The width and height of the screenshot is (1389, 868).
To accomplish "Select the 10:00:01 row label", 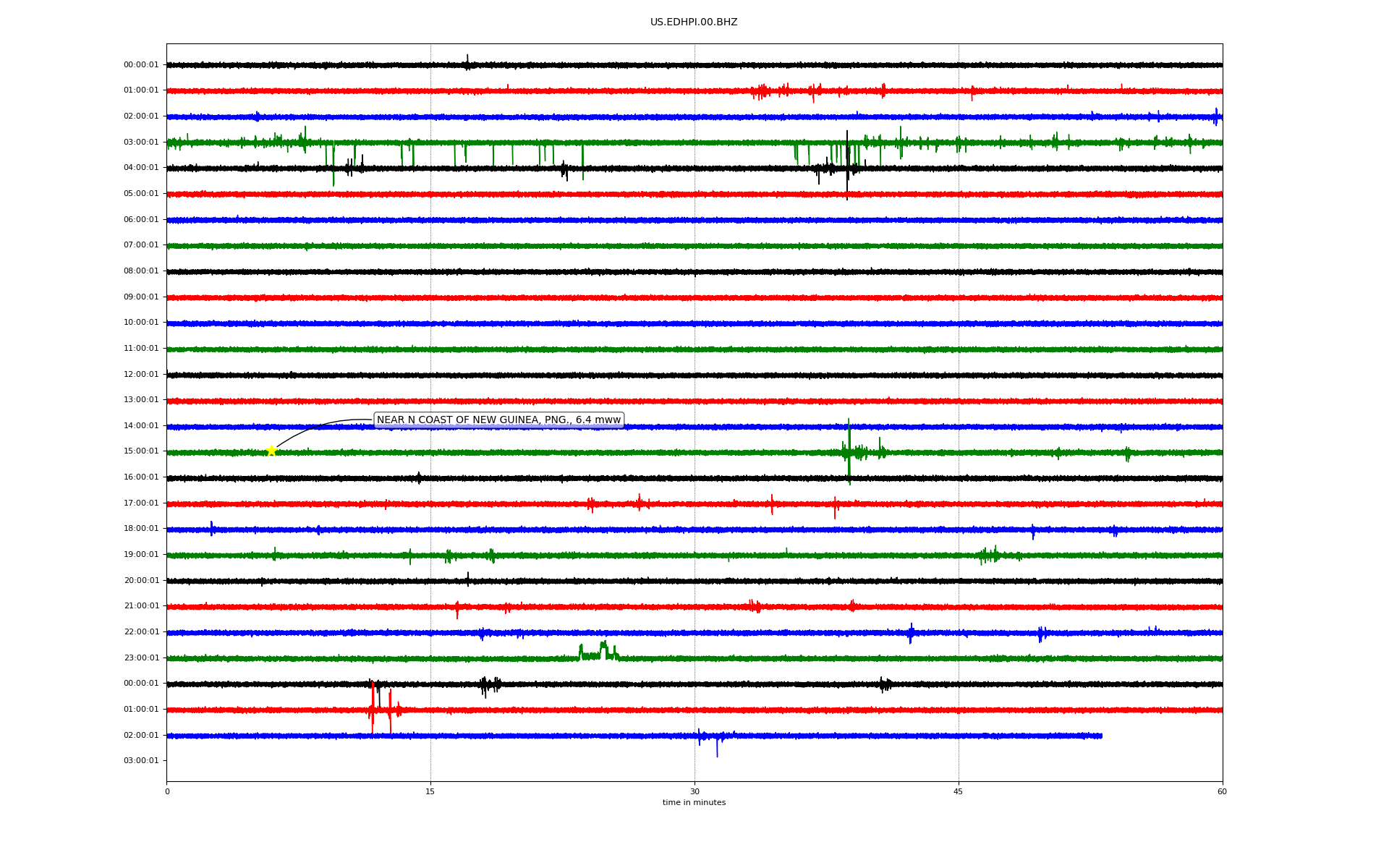I will pyautogui.click(x=141, y=323).
